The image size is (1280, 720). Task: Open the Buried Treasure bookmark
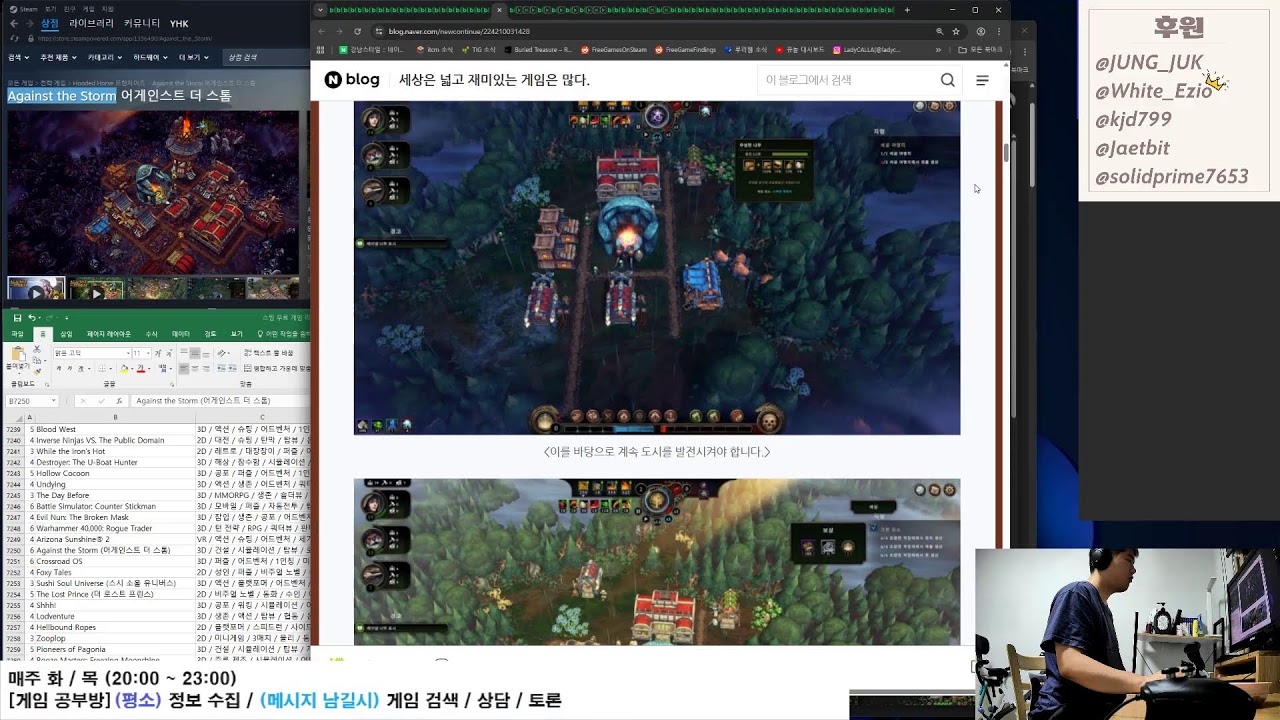pyautogui.click(x=538, y=49)
